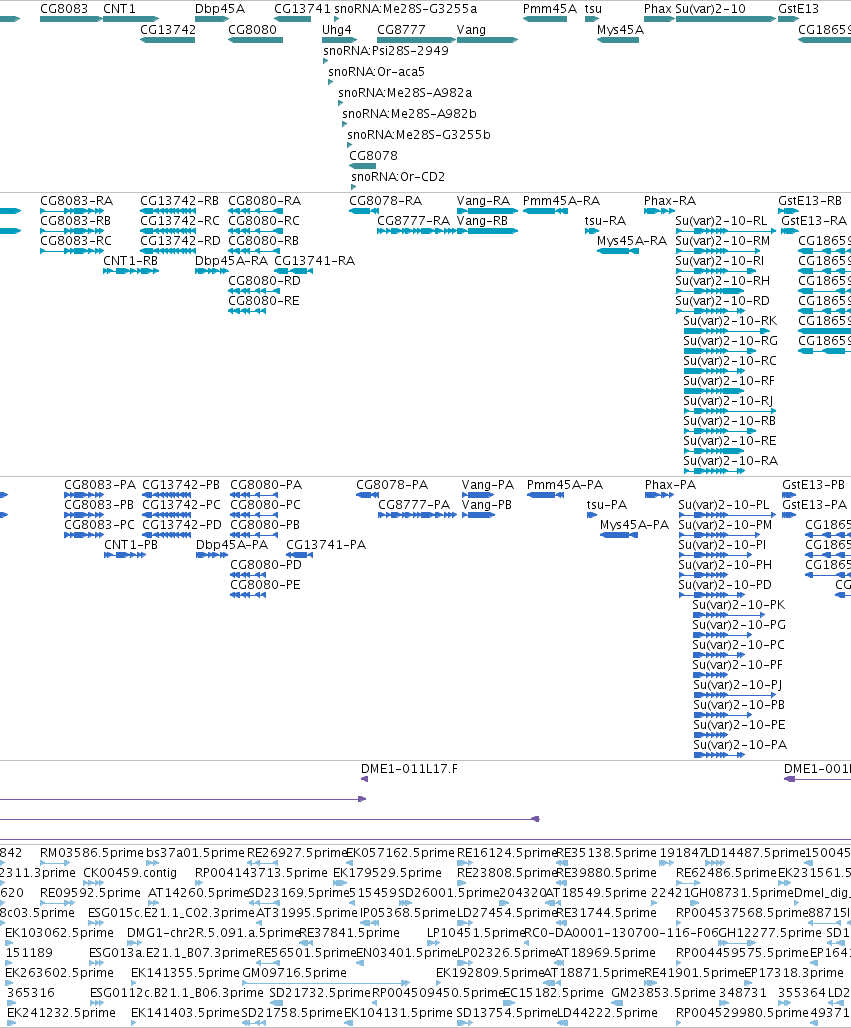Select the CNT1-RB transcript
Viewport: 851px width, 1028px height.
(x=131, y=271)
